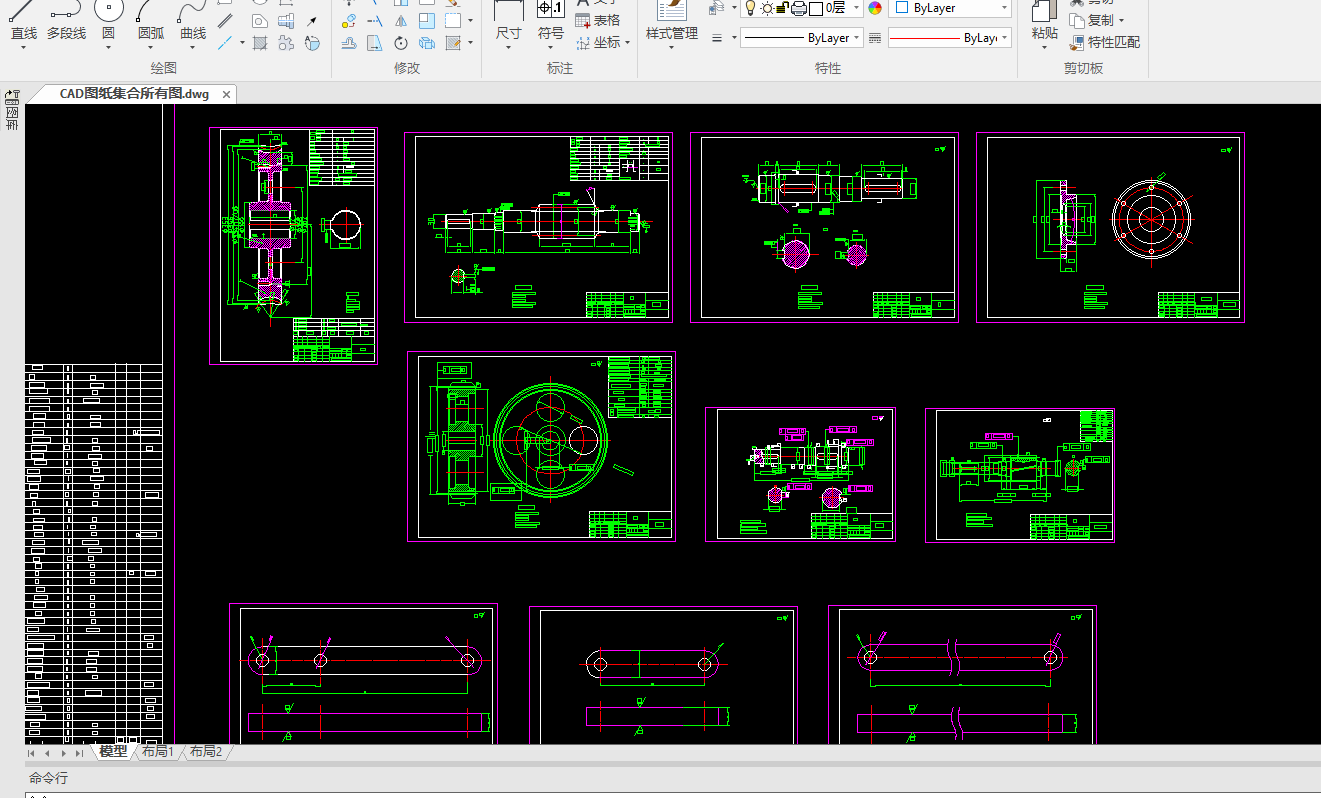Screen dimensions: 1321x798
Task: Close the CAD图纸集合所有图.dwg tab
Action: pos(226,94)
